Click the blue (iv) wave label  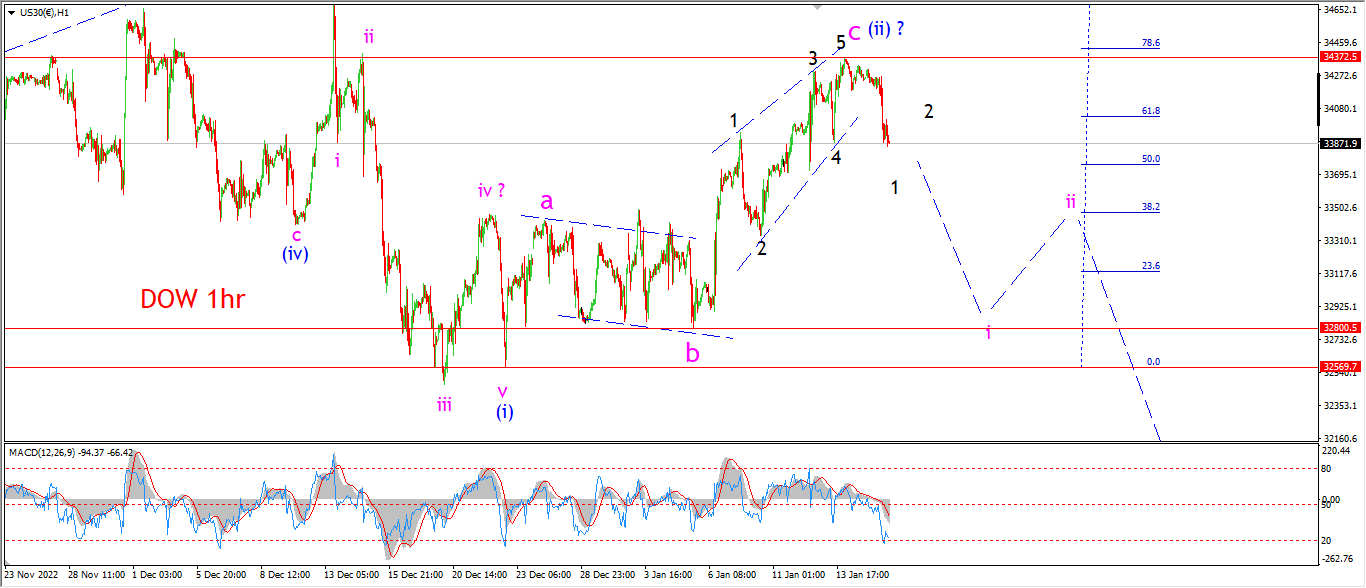294,254
